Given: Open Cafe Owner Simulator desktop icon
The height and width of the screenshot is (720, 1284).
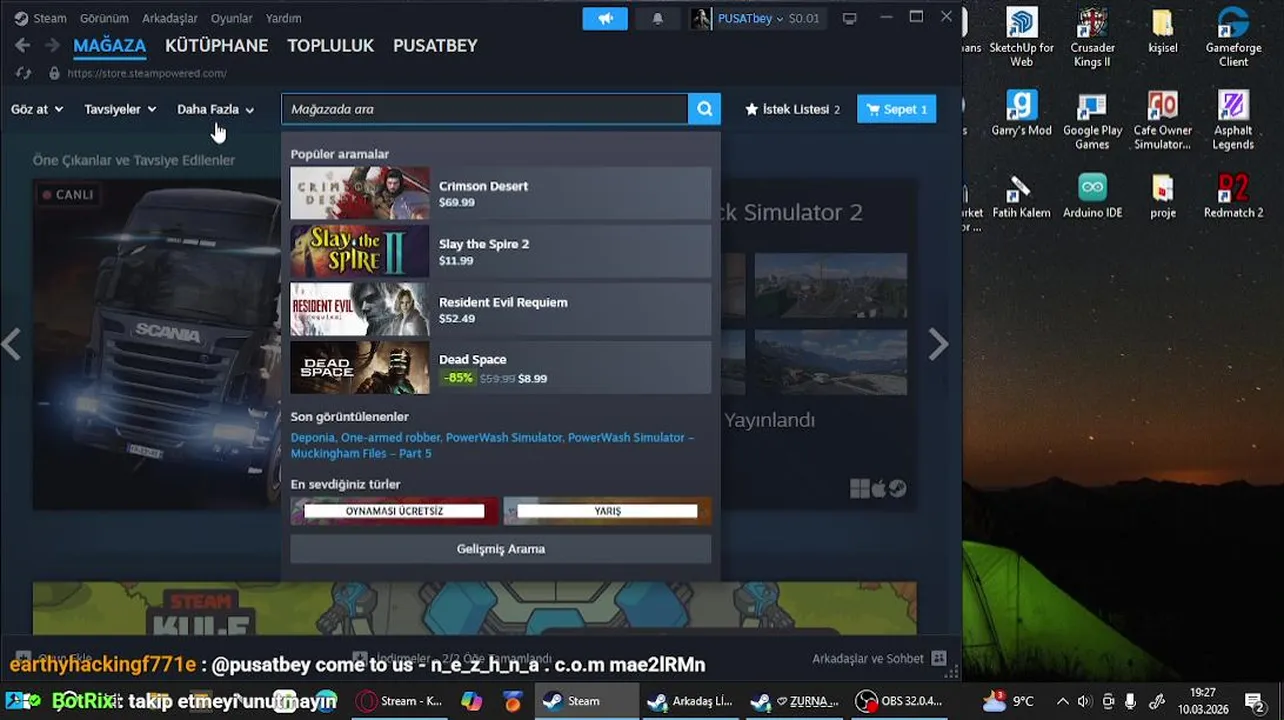Looking at the screenshot, I should pyautogui.click(x=1162, y=120).
